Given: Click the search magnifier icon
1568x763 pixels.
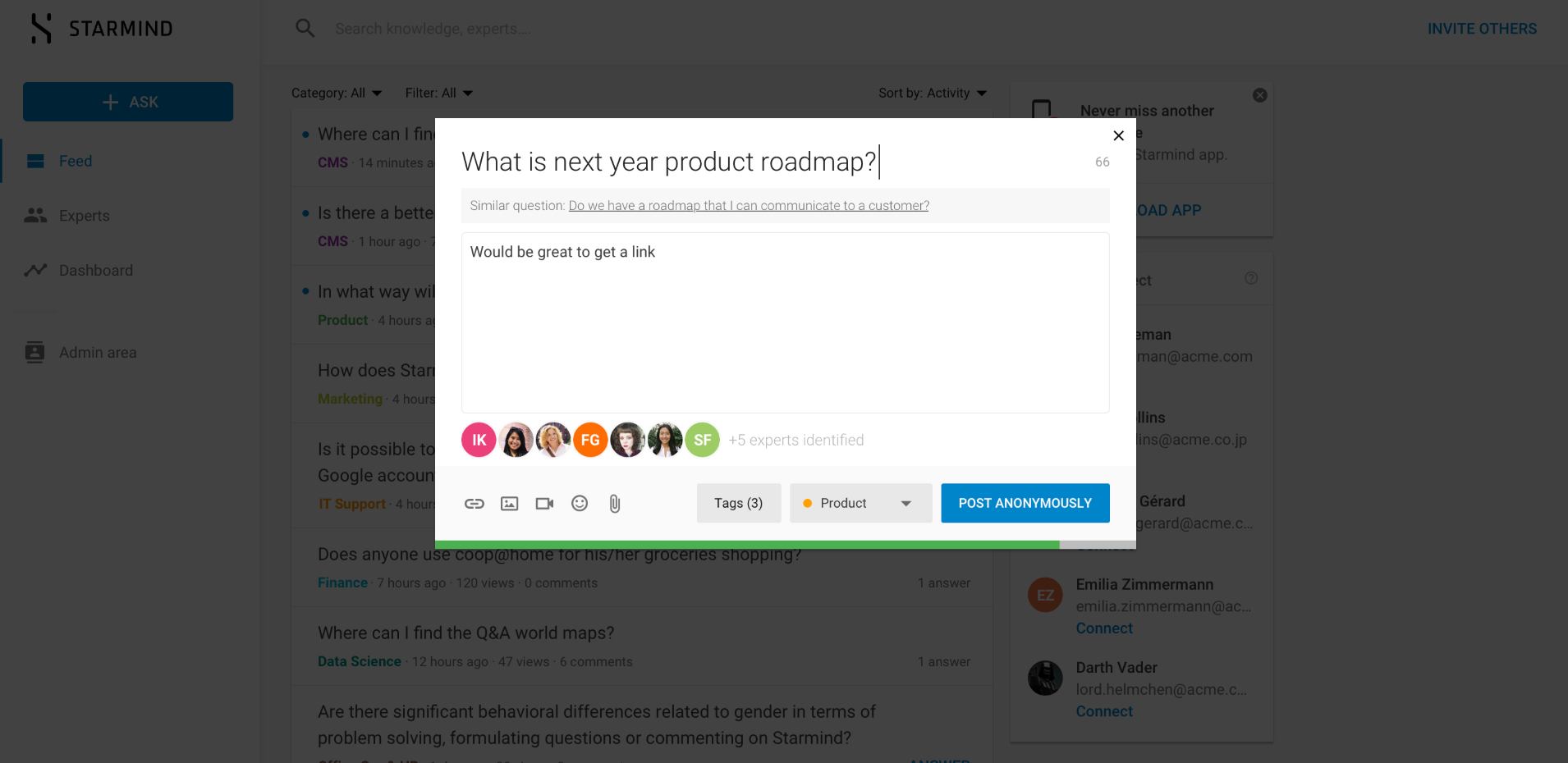Looking at the screenshot, I should [x=305, y=29].
